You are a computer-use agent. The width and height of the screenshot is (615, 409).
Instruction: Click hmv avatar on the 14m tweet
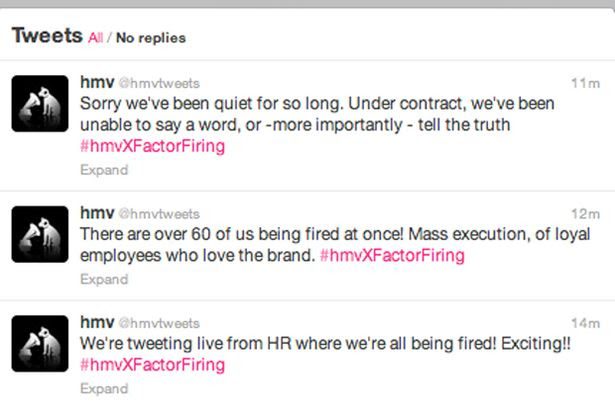pos(40,344)
